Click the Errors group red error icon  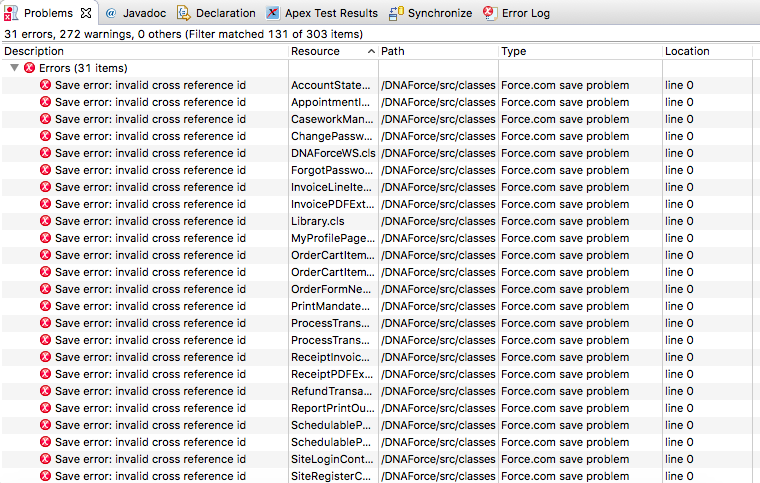coord(30,68)
